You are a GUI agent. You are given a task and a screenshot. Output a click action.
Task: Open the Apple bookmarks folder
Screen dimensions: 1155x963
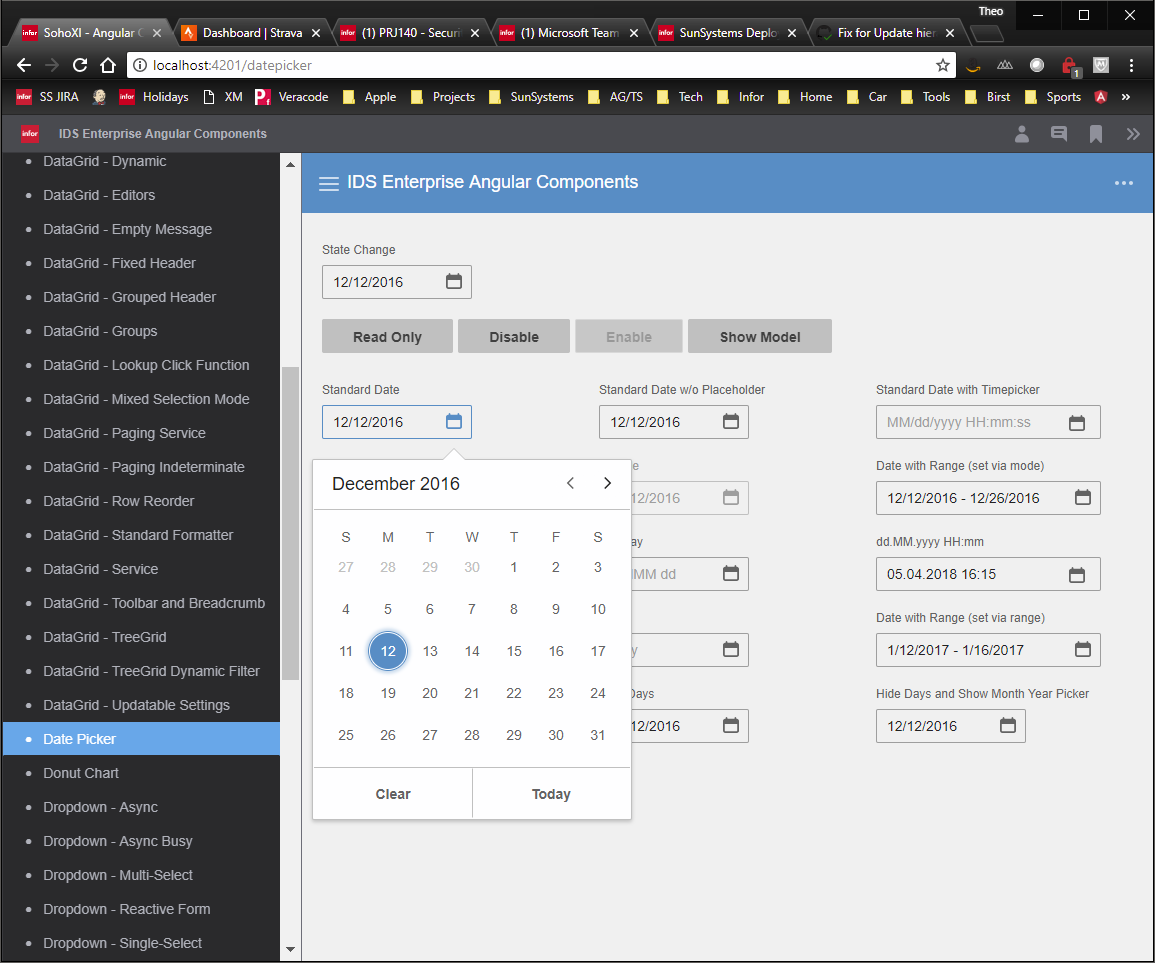[x=370, y=97]
